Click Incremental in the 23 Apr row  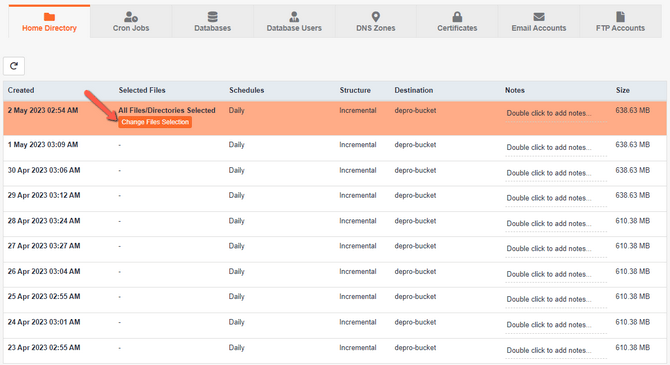pyautogui.click(x=358, y=347)
